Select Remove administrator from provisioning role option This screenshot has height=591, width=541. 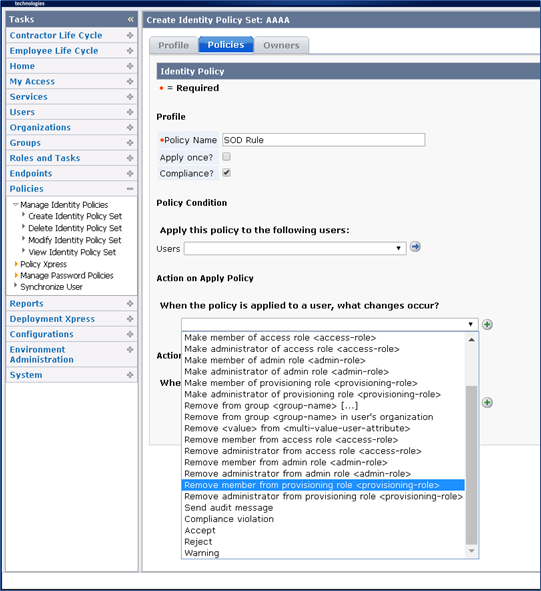tap(323, 496)
